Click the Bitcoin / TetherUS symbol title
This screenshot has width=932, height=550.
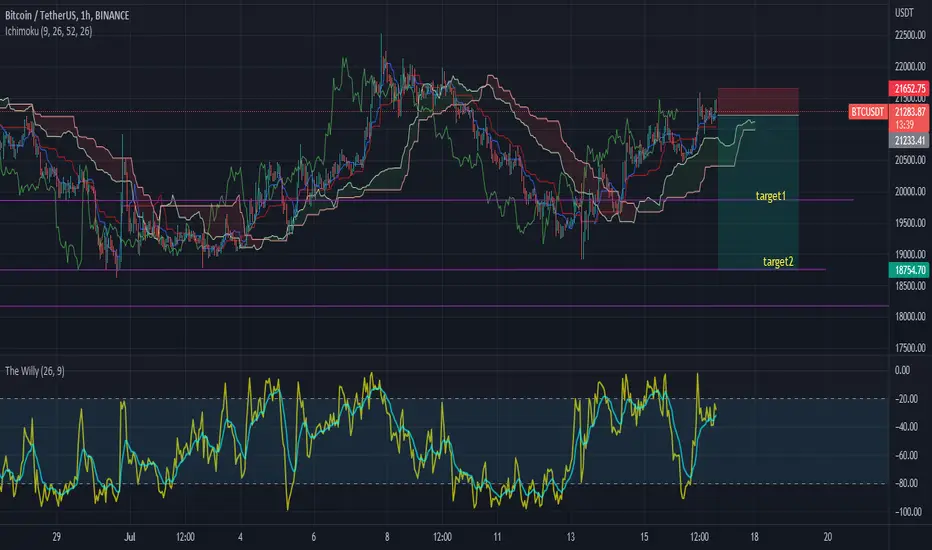coord(67,15)
